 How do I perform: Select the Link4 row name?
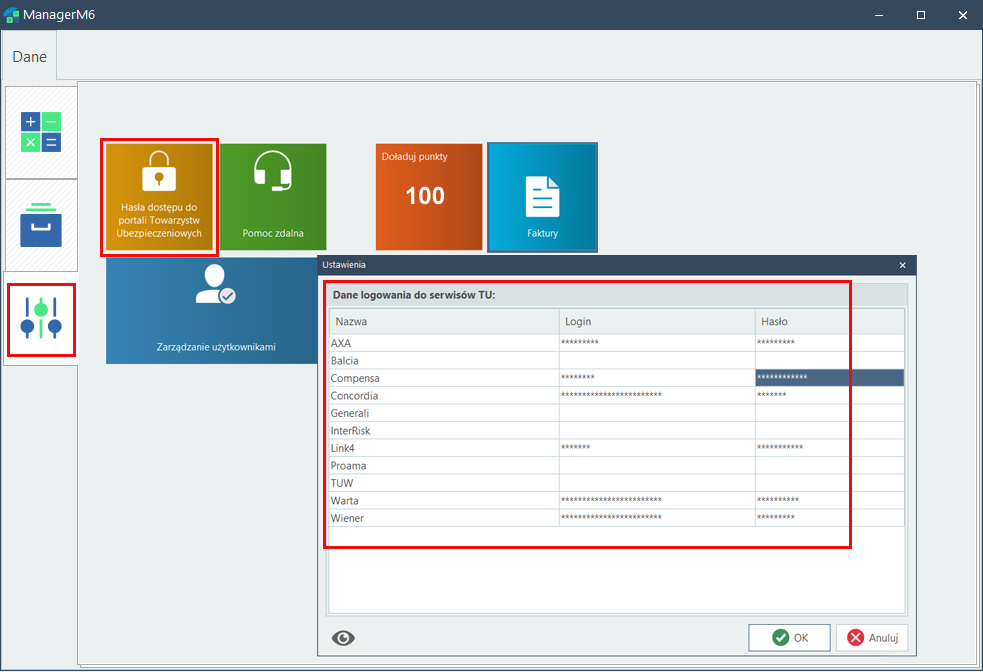click(444, 448)
